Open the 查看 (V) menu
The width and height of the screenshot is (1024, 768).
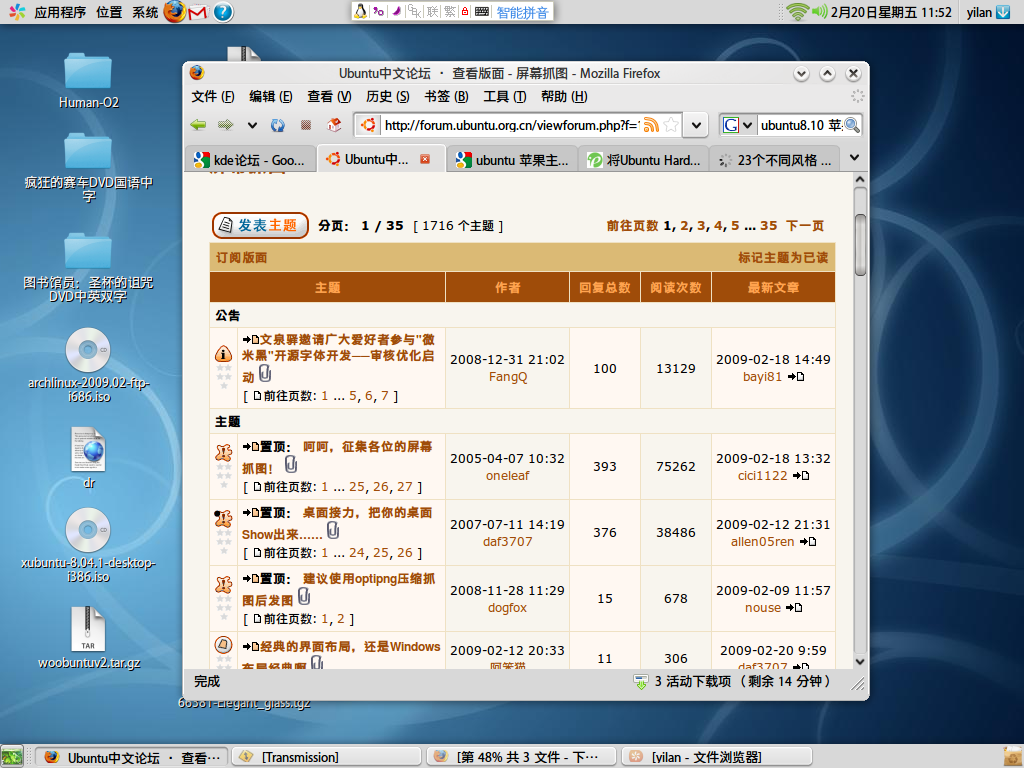pyautogui.click(x=330, y=97)
